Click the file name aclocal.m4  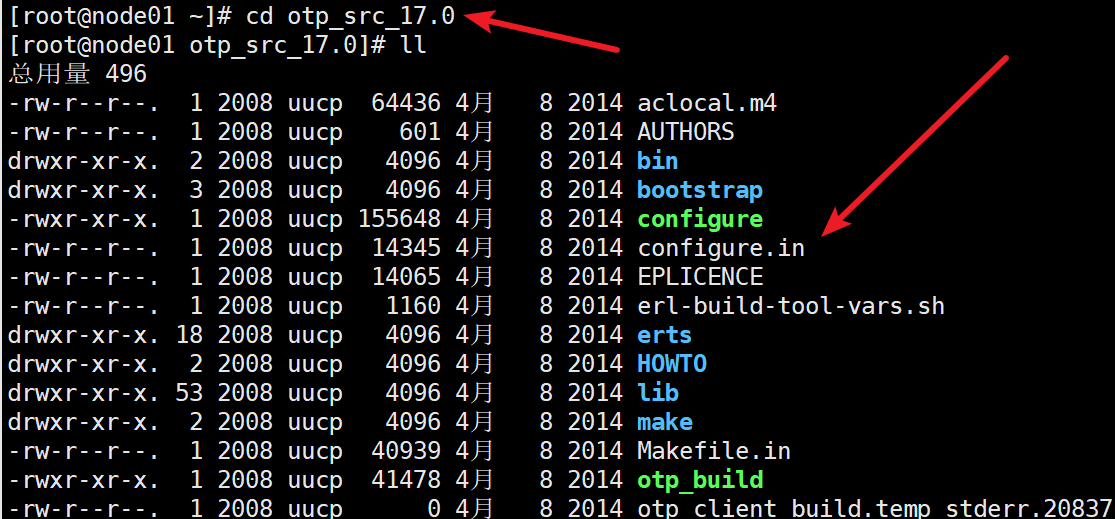pos(707,103)
